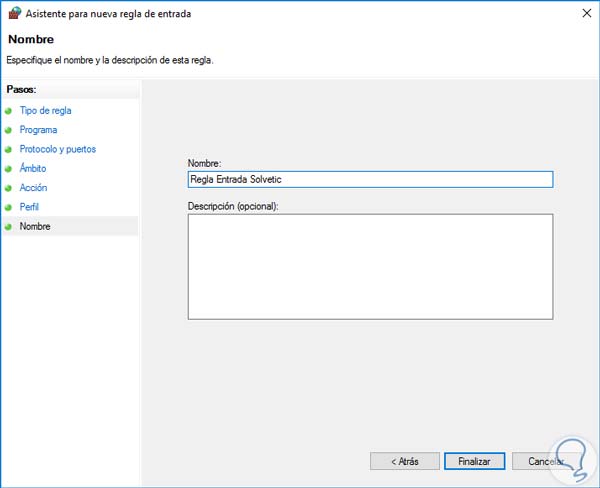
Task: Click the firewall wizard title bar icon
Action: click(x=13, y=14)
